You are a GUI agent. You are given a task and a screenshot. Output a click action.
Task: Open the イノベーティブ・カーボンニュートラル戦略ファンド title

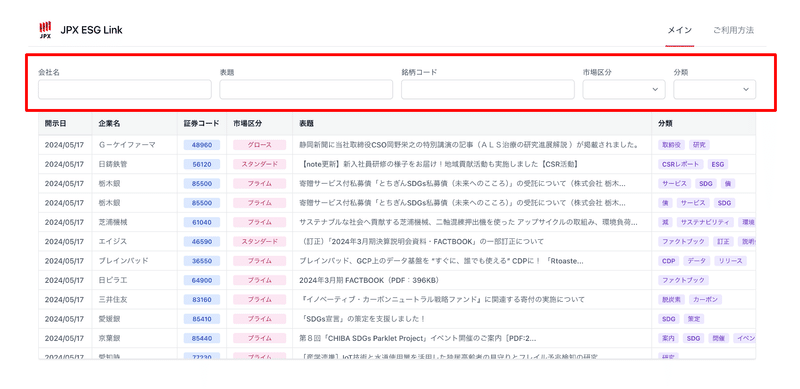point(442,300)
